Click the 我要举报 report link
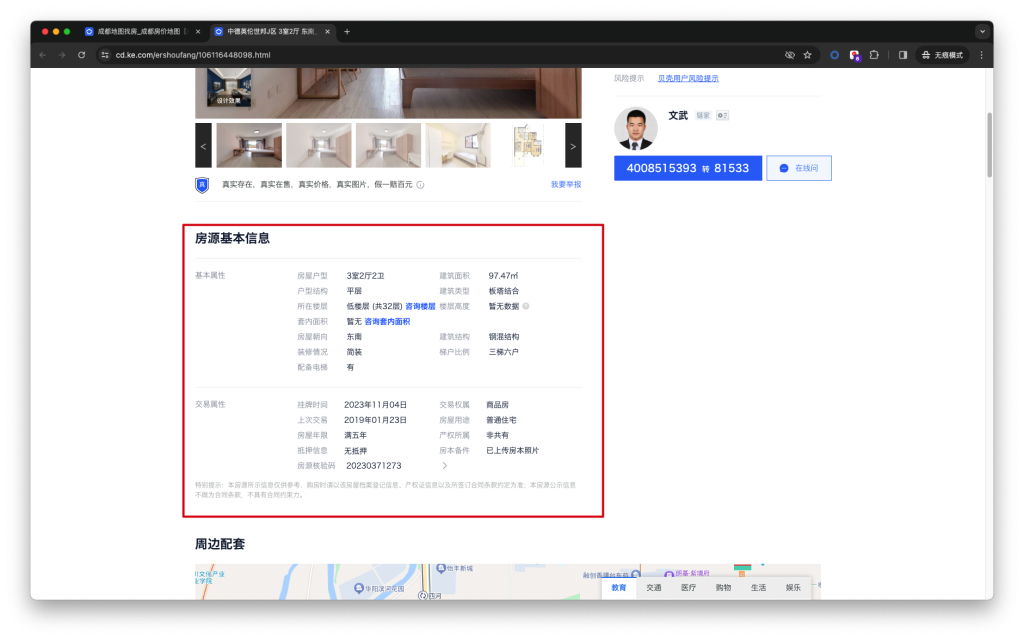The height and width of the screenshot is (640, 1024). 566,185
